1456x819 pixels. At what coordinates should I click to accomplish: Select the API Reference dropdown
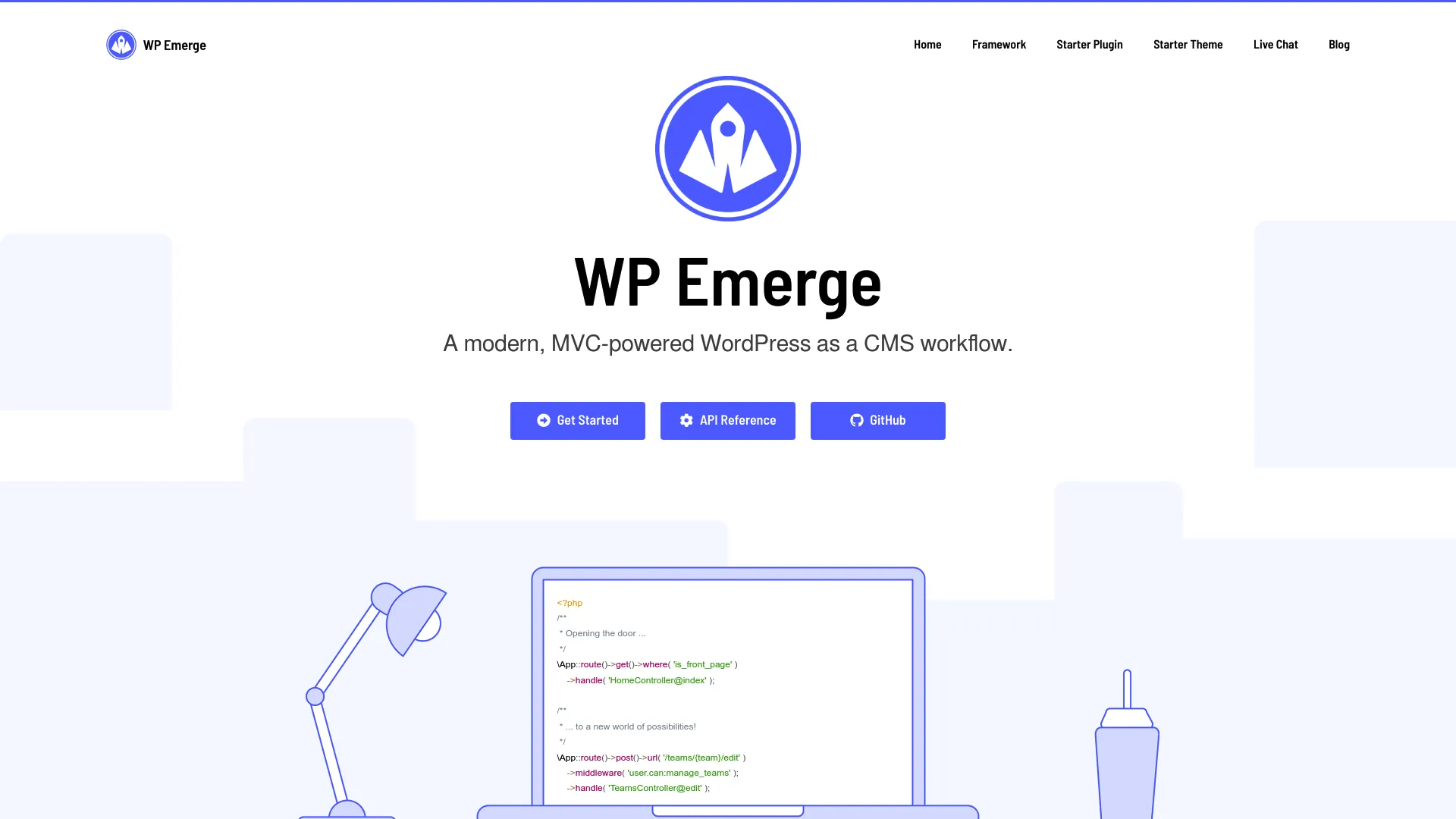727,420
